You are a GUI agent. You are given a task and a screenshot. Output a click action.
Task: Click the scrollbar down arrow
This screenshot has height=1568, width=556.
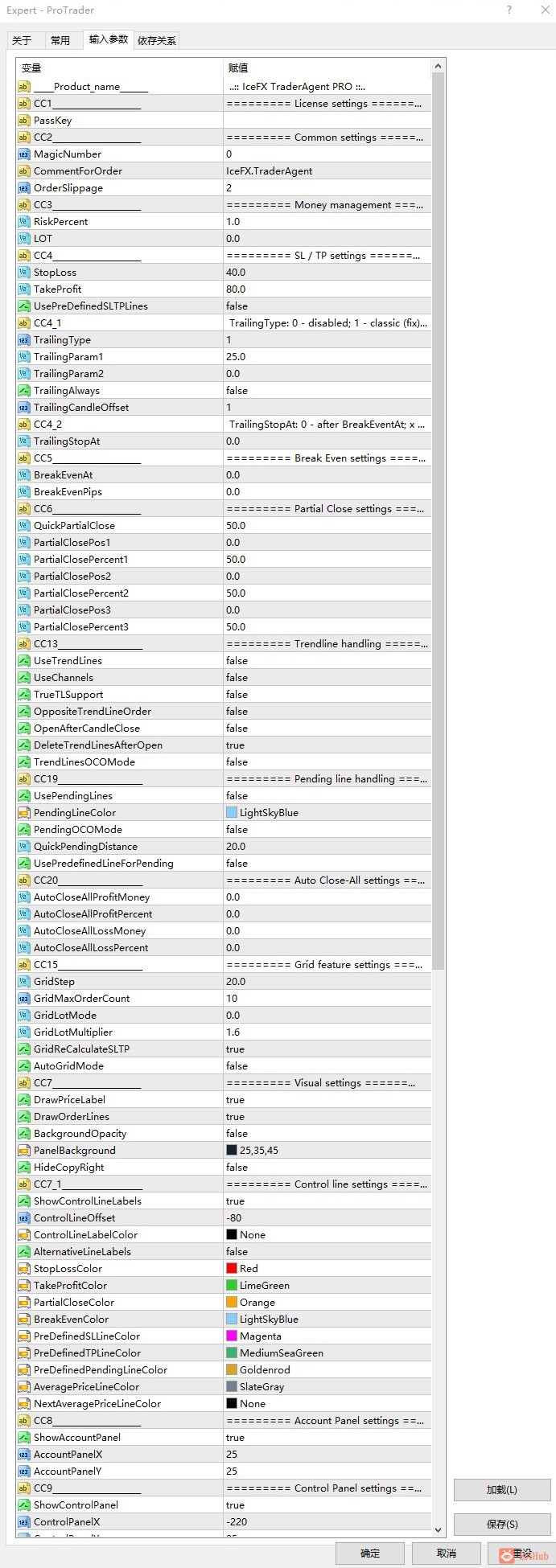439,1530
